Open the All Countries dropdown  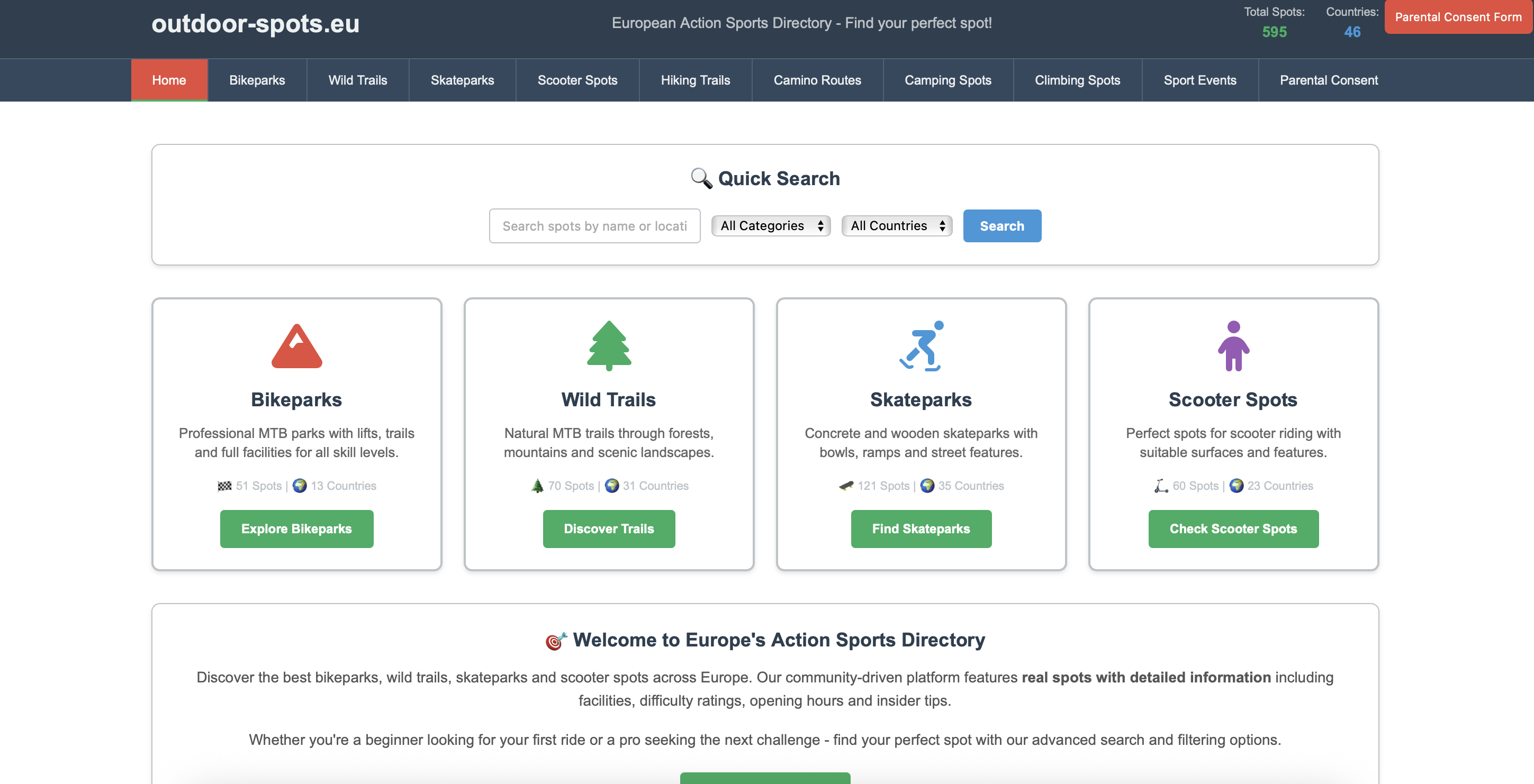tap(897, 225)
